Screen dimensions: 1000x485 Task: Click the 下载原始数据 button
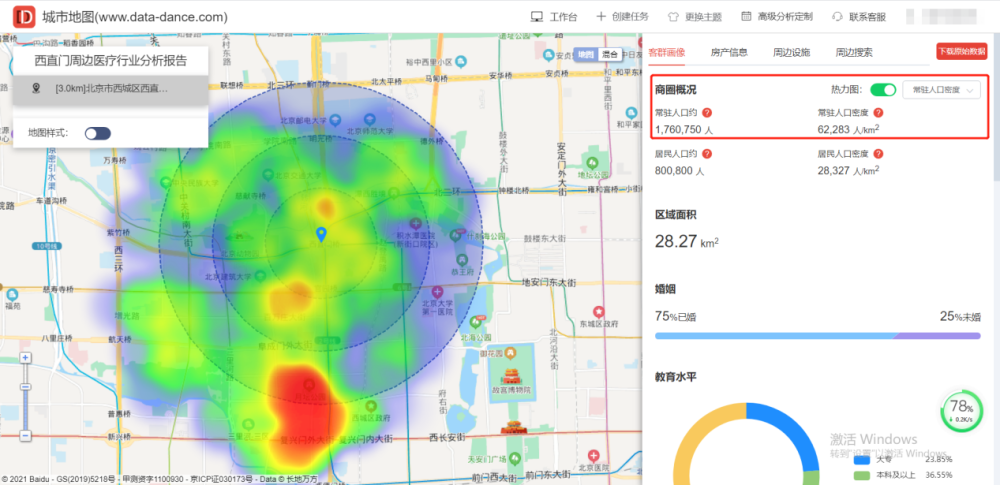tap(961, 51)
